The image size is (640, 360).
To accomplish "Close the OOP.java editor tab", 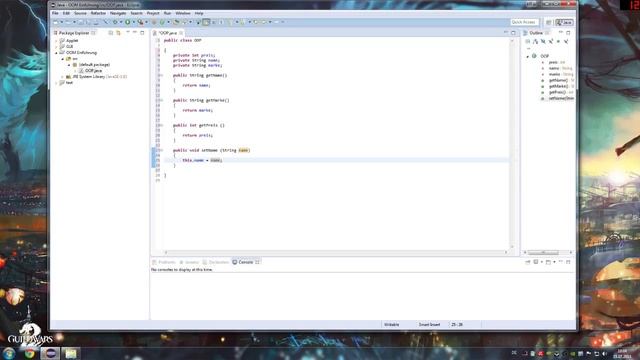I will coord(181,33).
